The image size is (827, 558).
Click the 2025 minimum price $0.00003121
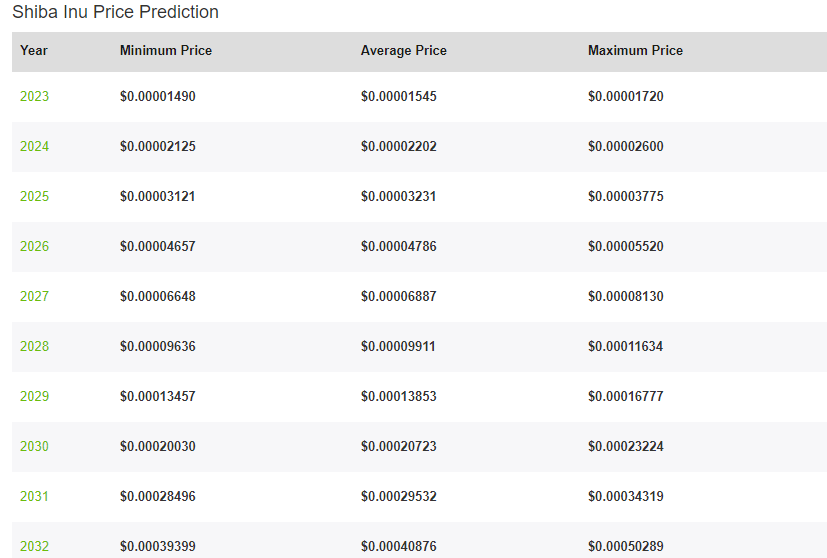(158, 196)
